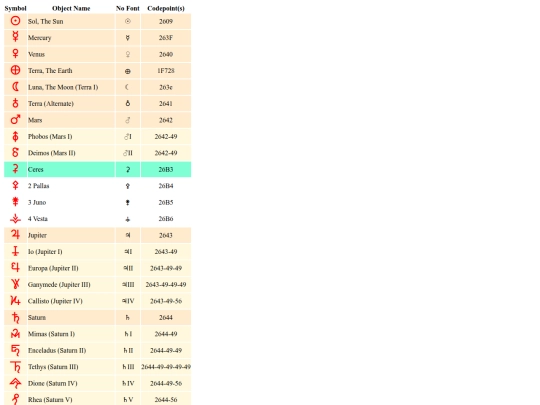Screen dimensions: 540x405
Task: Select the 'Luna, The Moon (Terra I)' cell
Action: tap(71, 87)
